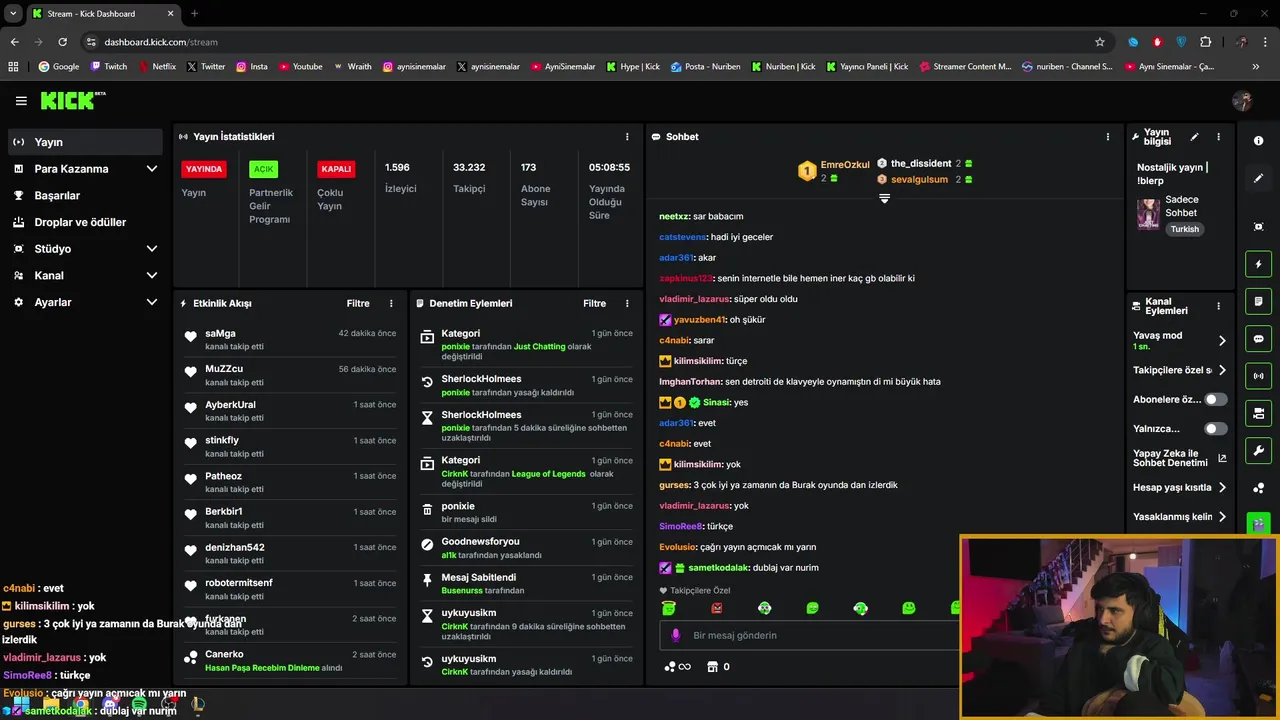This screenshot has width=1280, height=720.
Task: Click the chat bubble icon in right sidebar
Action: click(1258, 339)
